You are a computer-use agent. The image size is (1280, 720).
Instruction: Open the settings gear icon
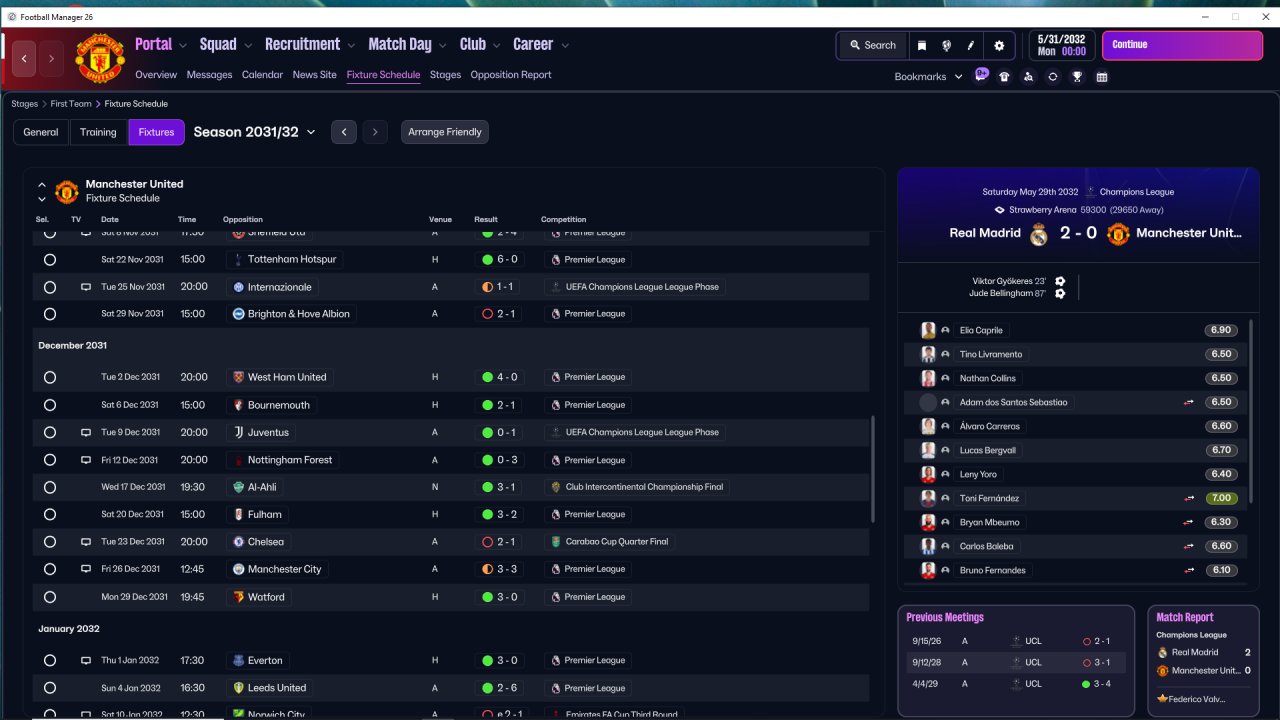[999, 45]
